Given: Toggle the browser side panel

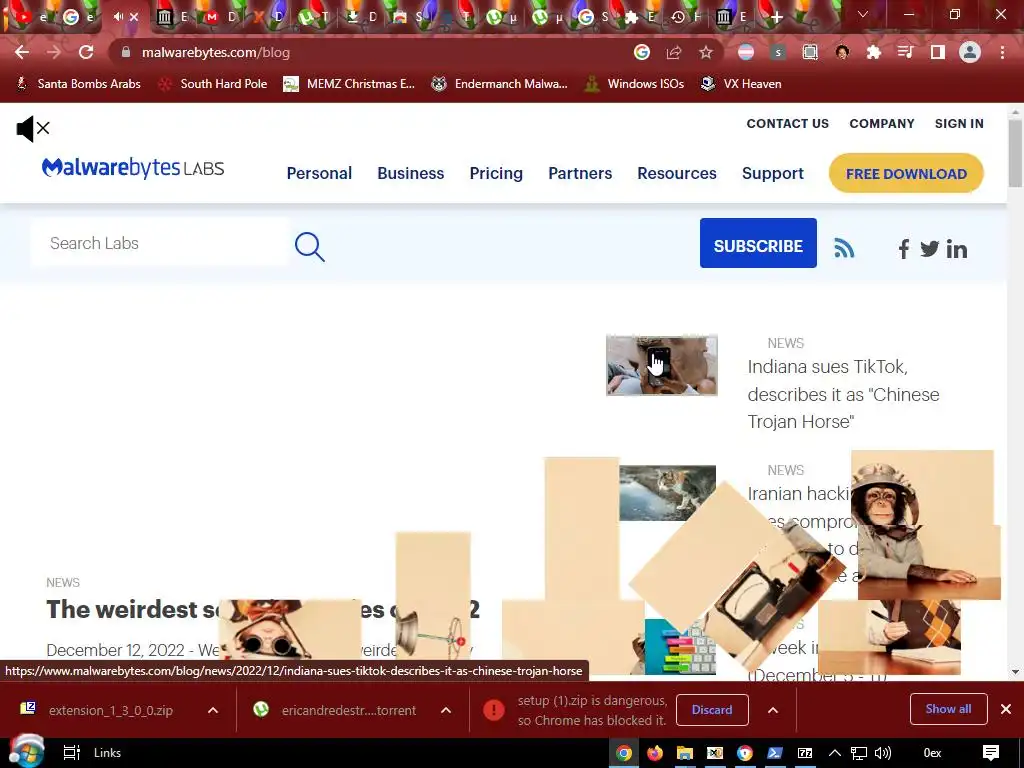Looking at the screenshot, I should (x=938, y=52).
